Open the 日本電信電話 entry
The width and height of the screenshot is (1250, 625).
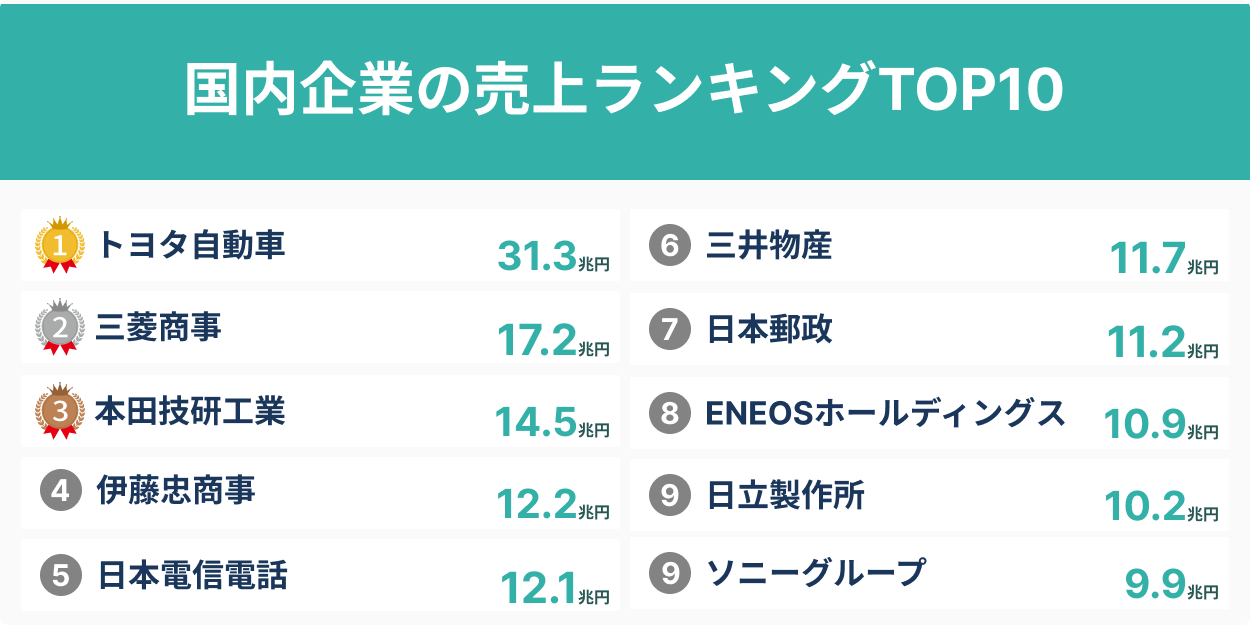[192, 575]
